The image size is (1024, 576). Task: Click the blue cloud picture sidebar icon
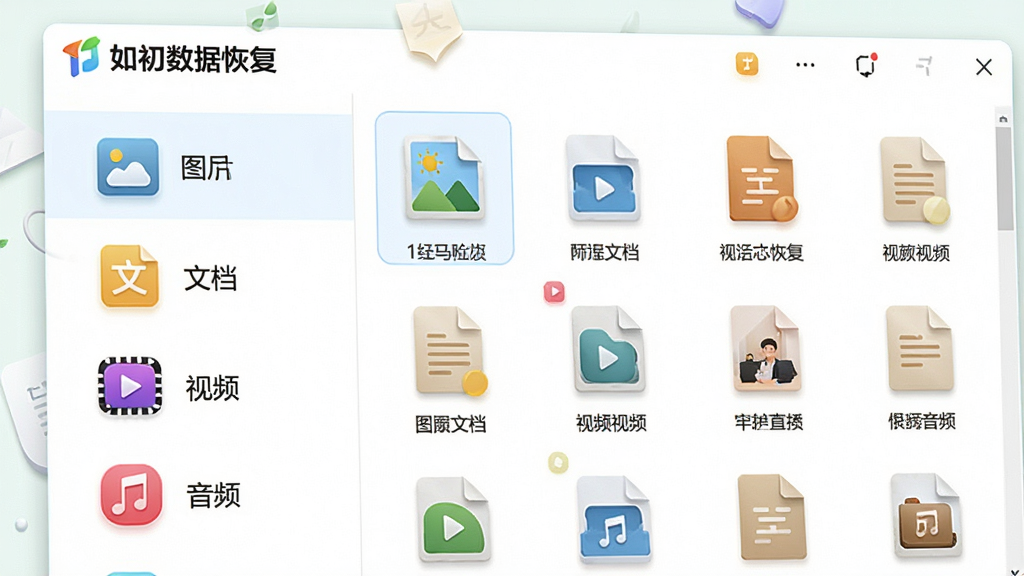128,167
